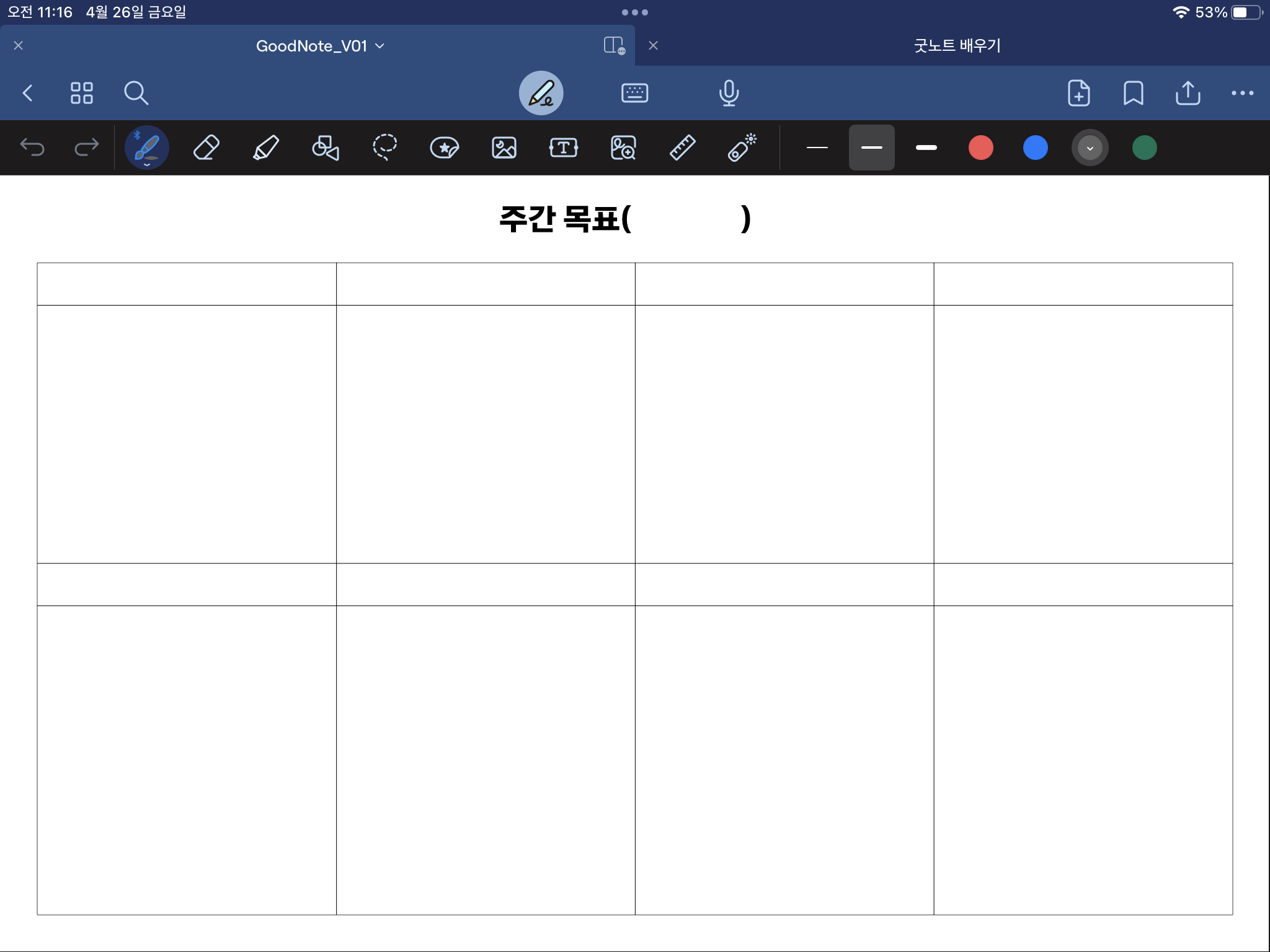Open the image zoom window tool
Screen dimensions: 1270x952
(623, 148)
